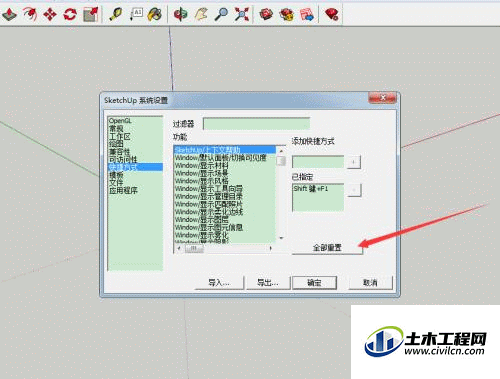This screenshot has height=379, width=500.
Task: Click the 导入... import button
Action: (219, 283)
